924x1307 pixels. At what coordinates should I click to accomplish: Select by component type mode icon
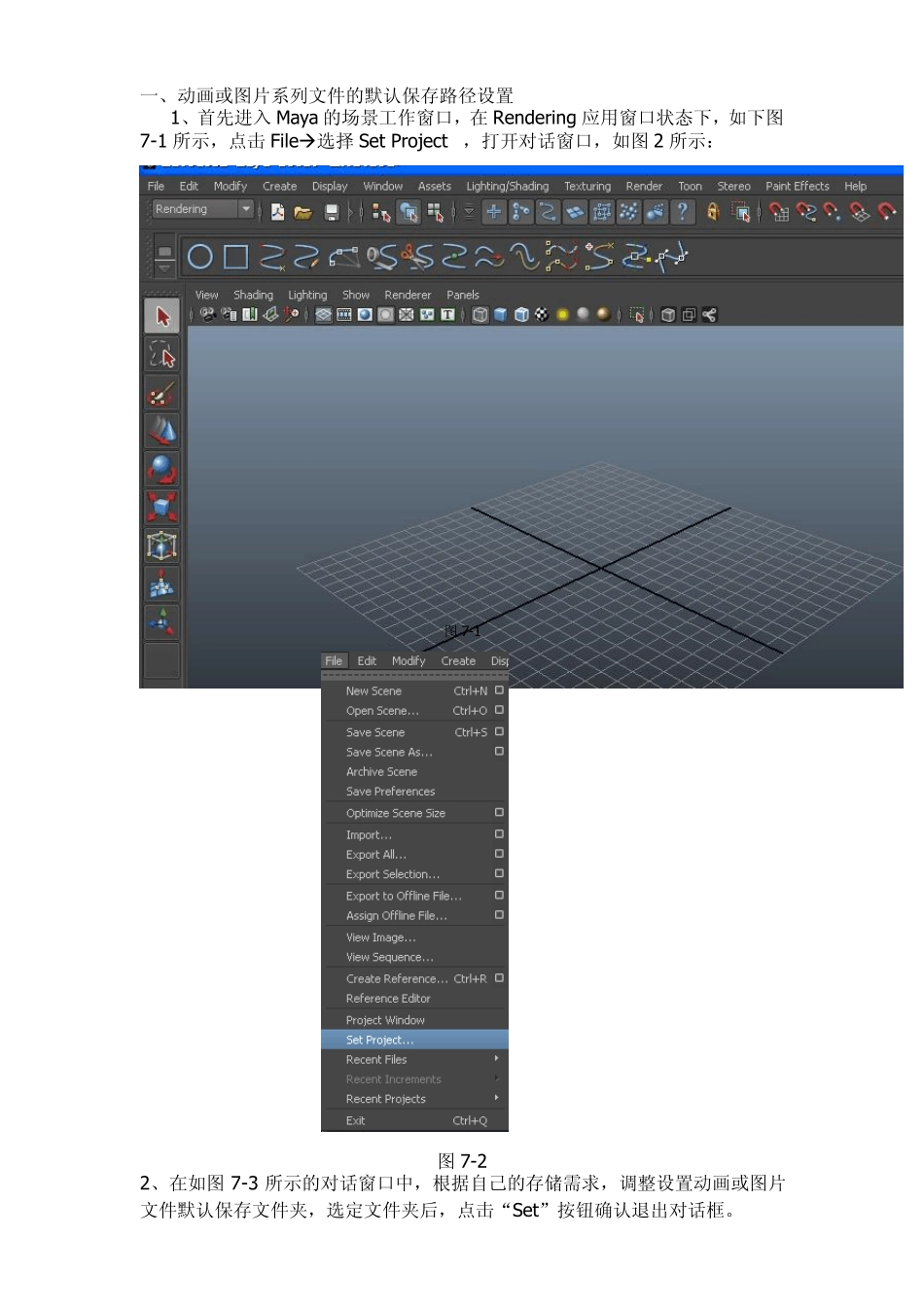[436, 212]
